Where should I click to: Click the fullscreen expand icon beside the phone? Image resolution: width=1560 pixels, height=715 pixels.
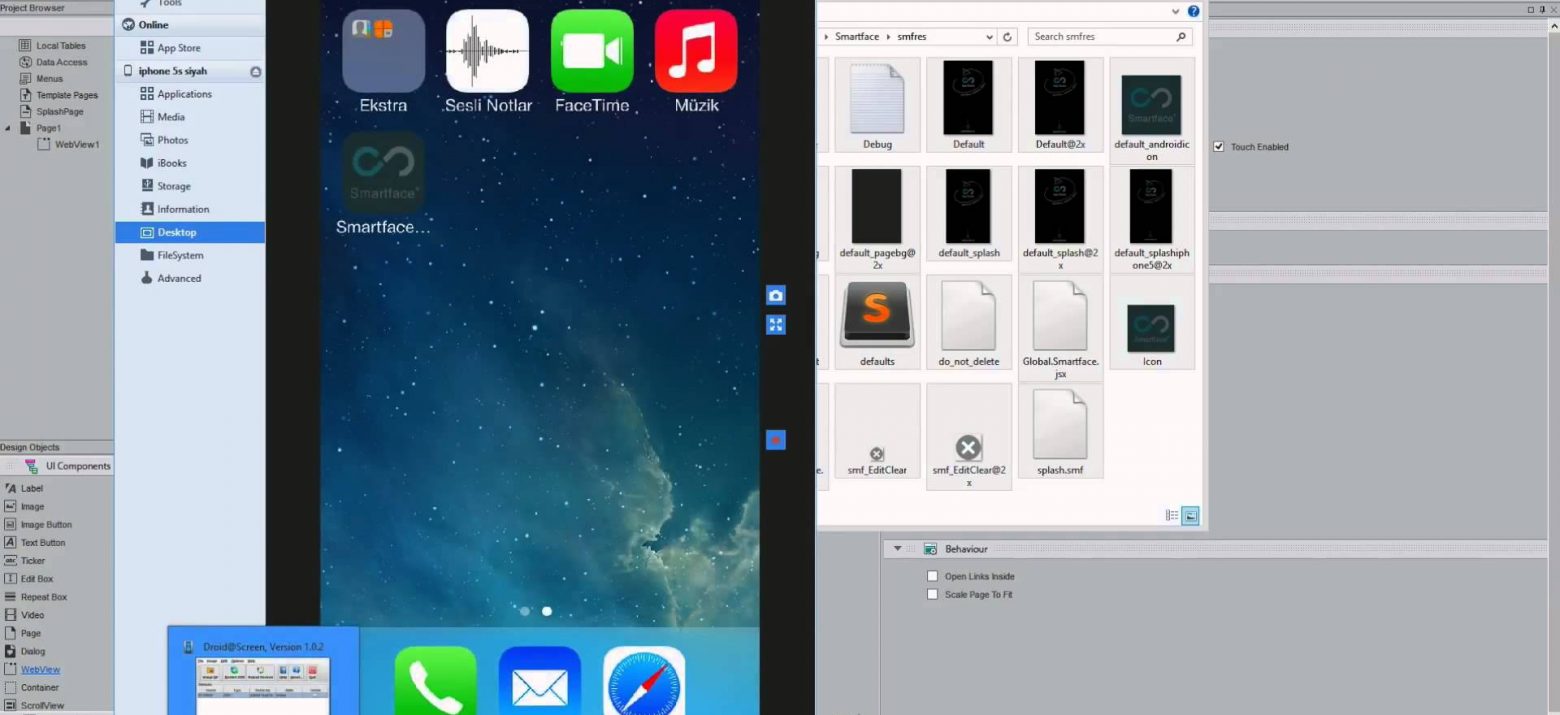(775, 325)
